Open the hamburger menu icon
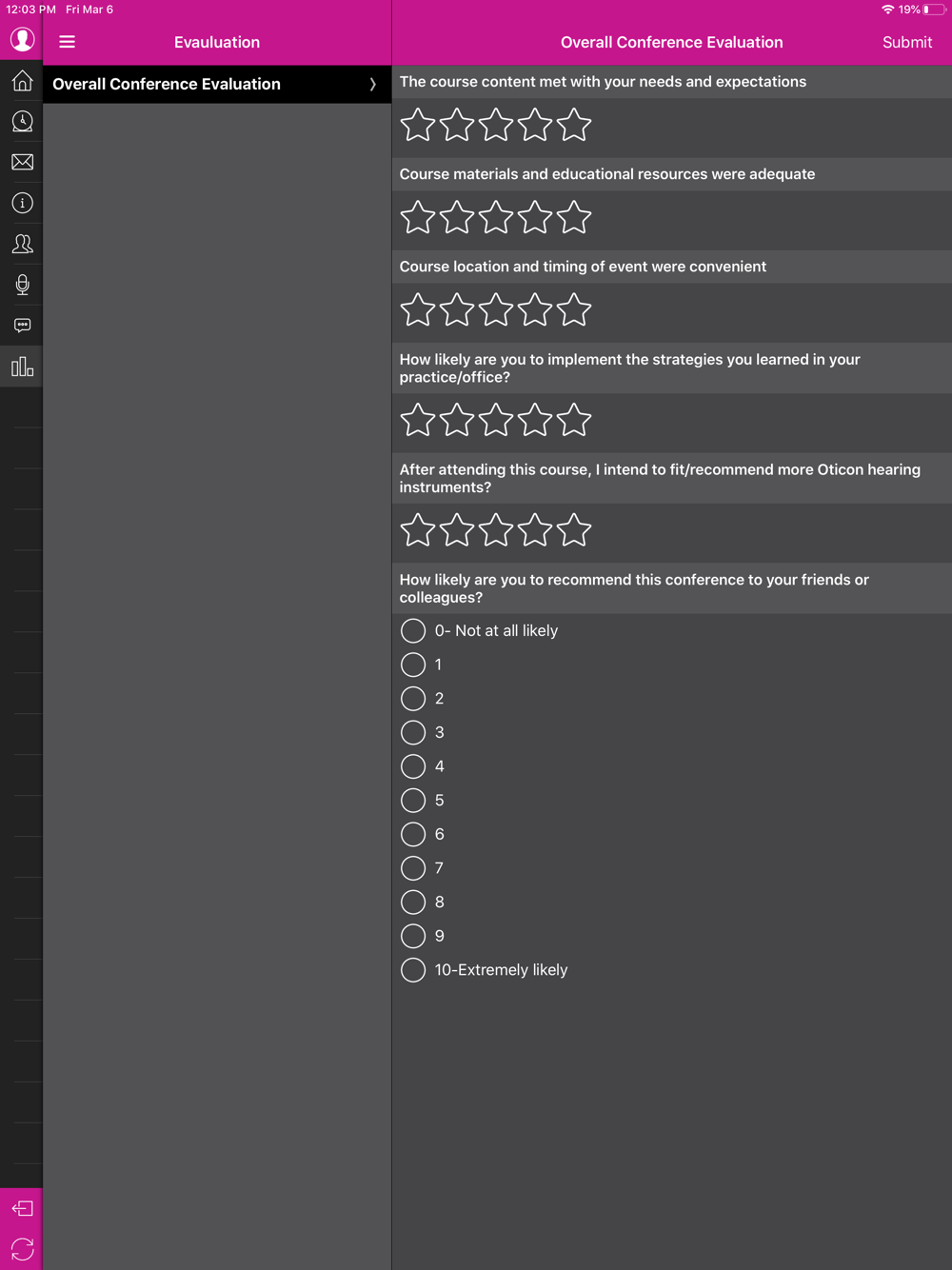 (x=67, y=42)
